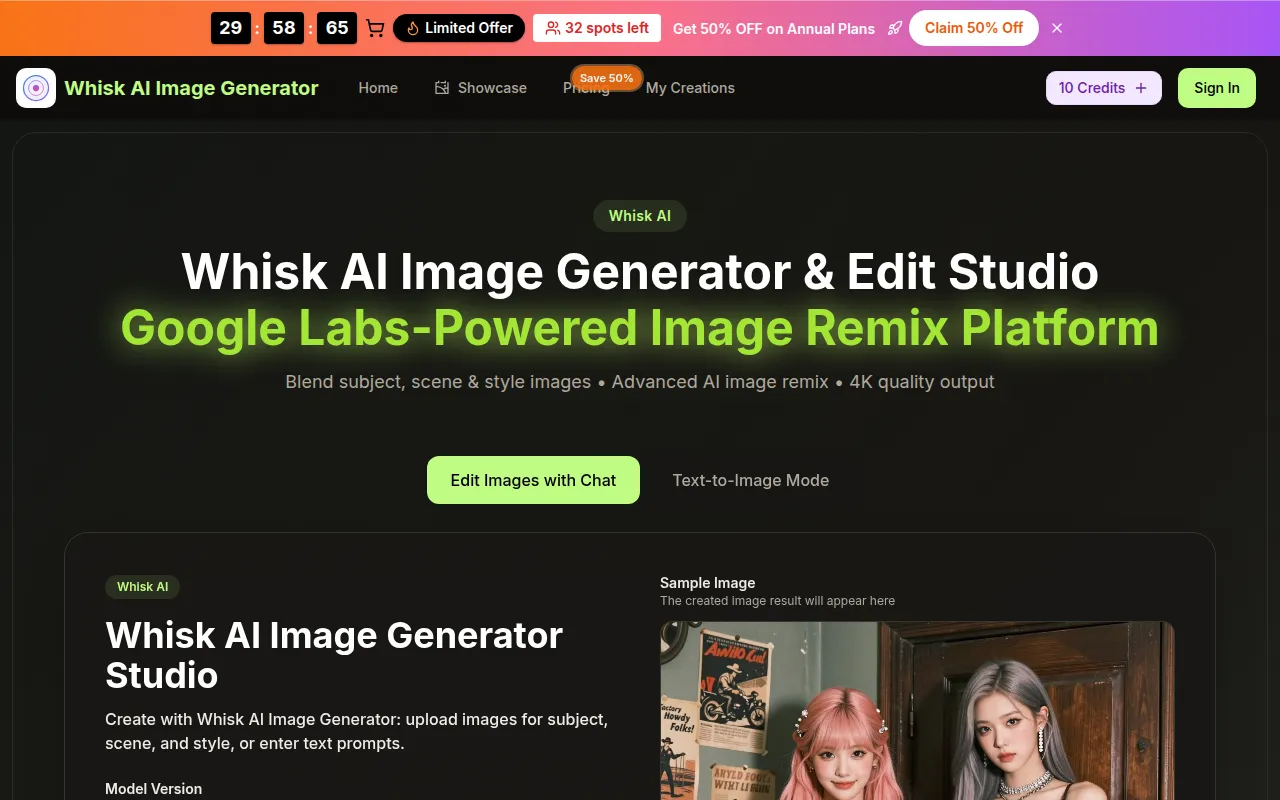Viewport: 1280px width, 800px height.
Task: Select the Edit Images with Chat mode
Action: point(533,480)
